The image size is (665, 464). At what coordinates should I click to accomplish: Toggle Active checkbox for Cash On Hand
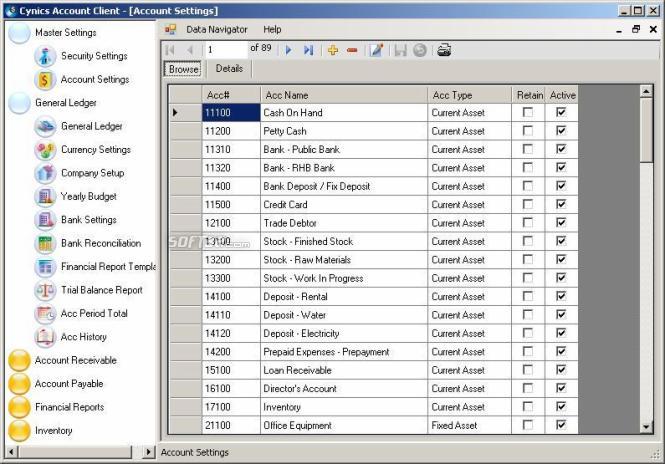pos(561,112)
